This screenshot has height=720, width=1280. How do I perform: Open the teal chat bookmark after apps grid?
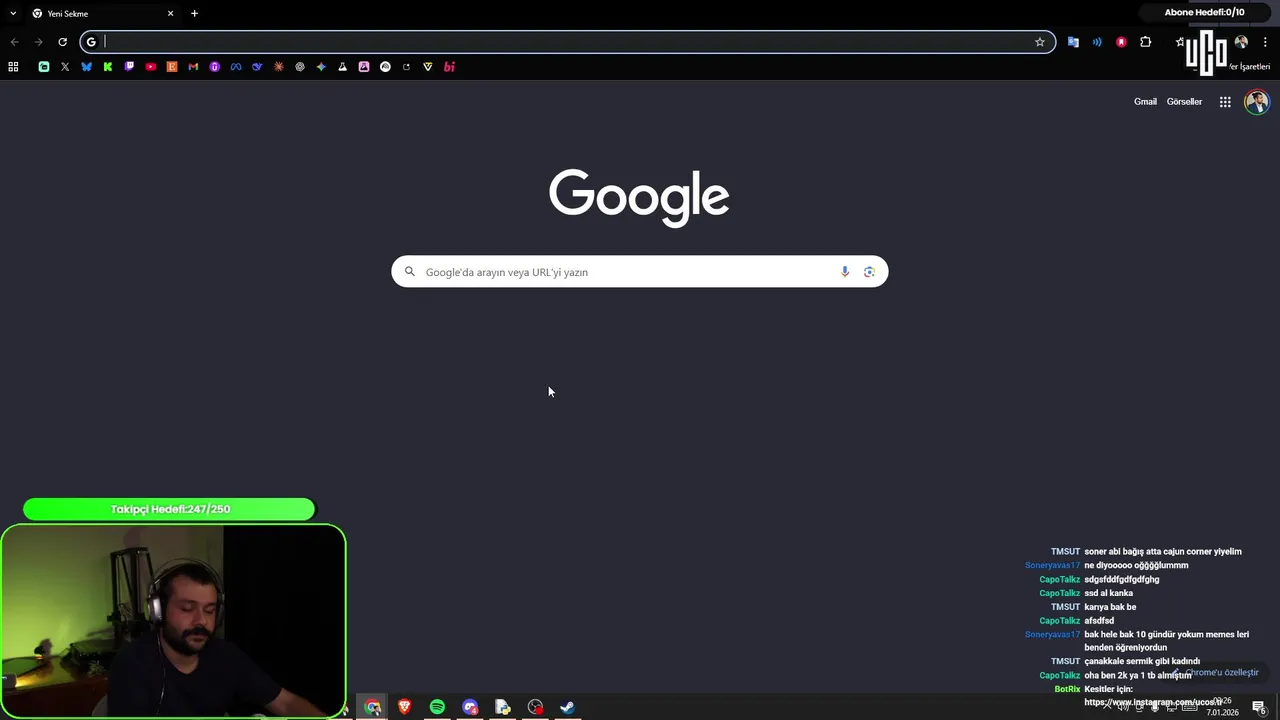(44, 67)
